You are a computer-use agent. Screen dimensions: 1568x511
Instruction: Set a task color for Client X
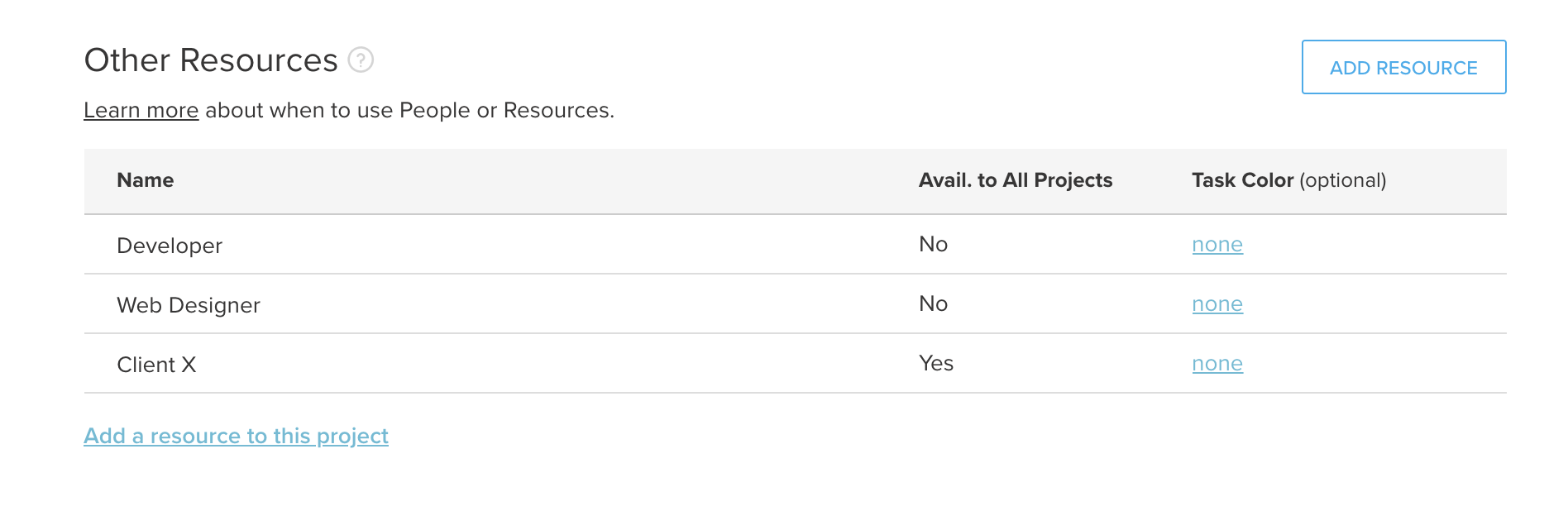[x=1217, y=364]
